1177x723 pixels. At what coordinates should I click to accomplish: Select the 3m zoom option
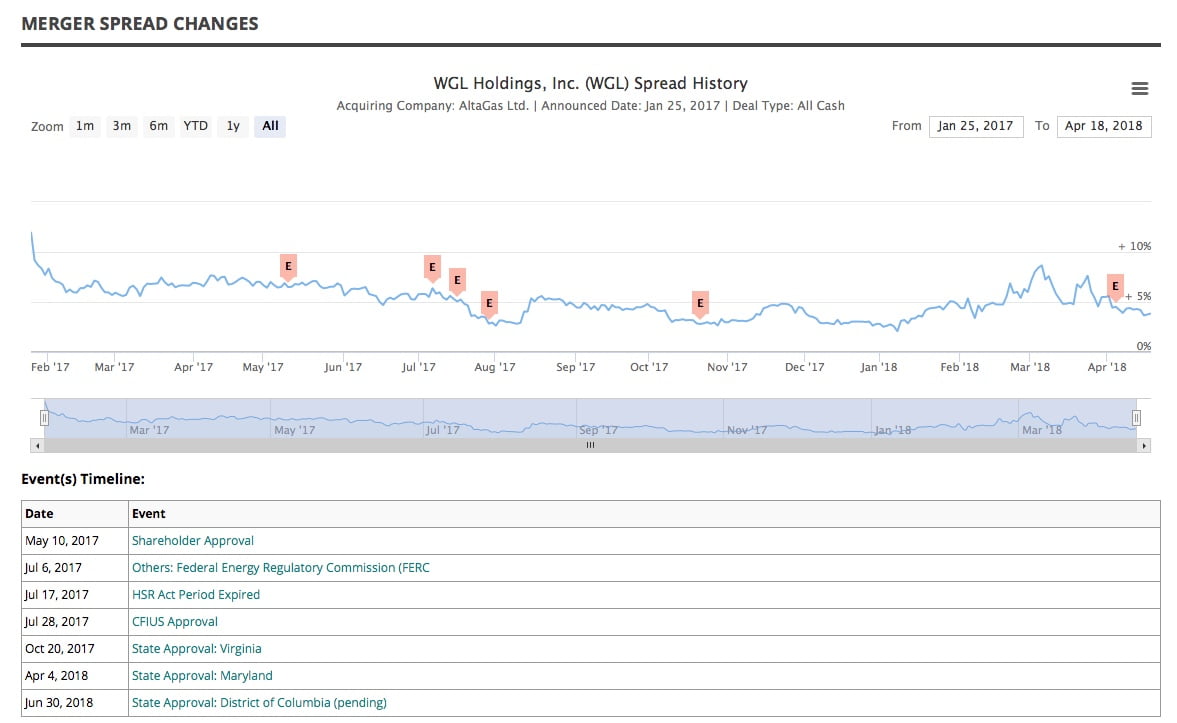[x=121, y=126]
